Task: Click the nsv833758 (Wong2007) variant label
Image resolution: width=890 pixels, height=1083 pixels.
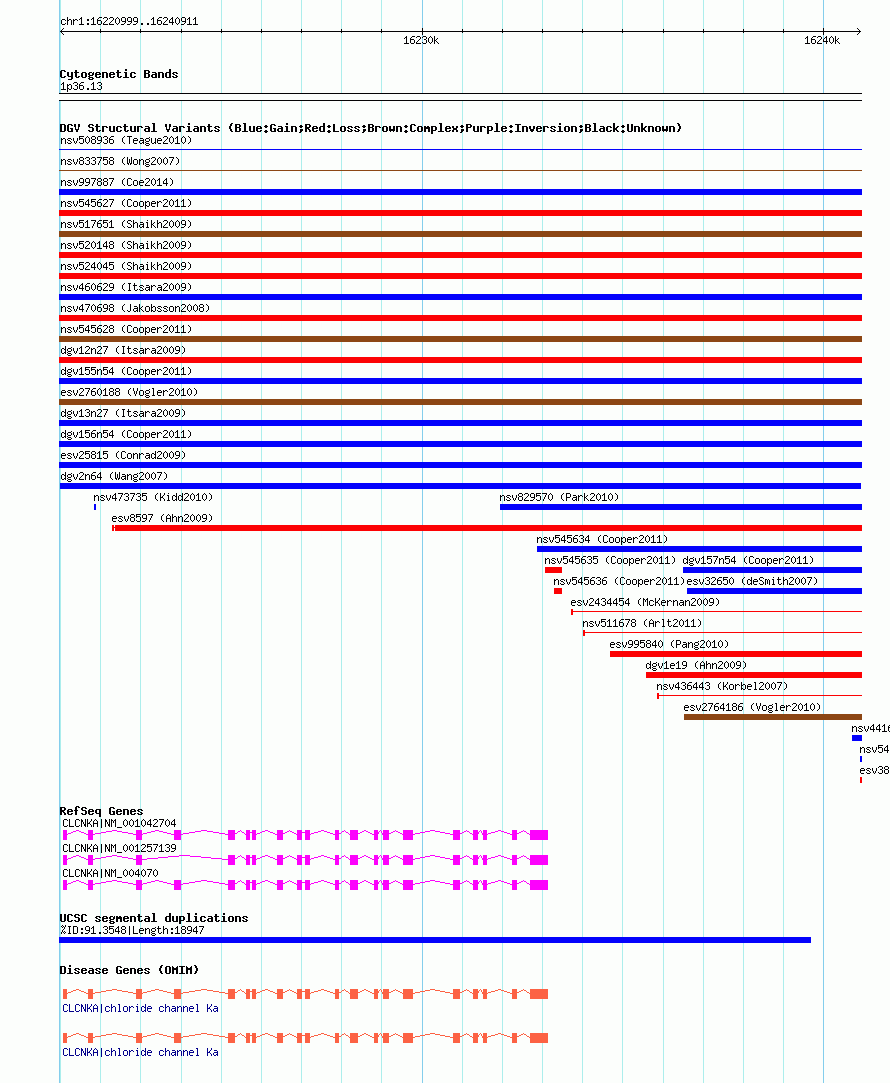Action: (x=120, y=161)
